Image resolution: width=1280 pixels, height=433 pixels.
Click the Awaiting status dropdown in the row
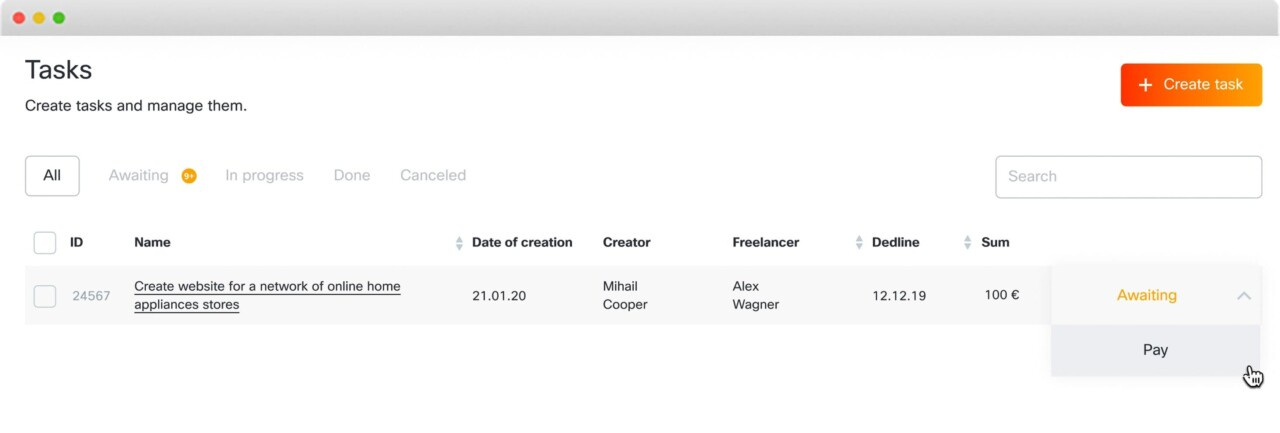(x=1146, y=296)
